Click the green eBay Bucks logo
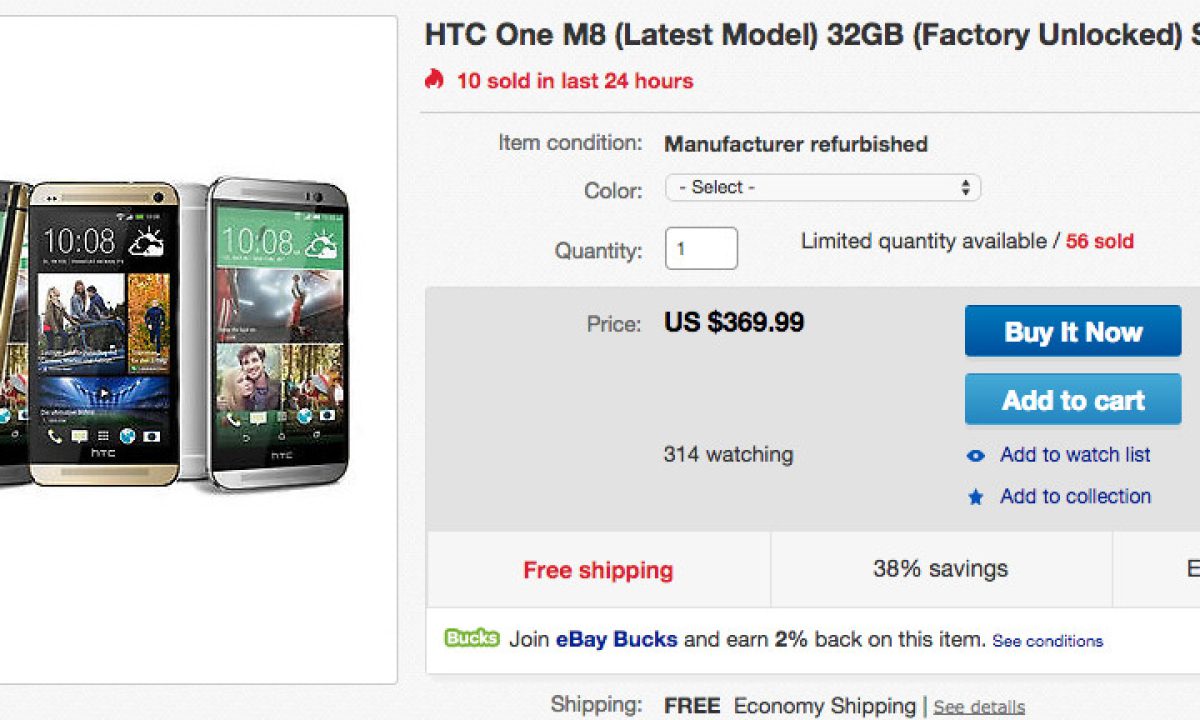Viewport: 1200px width, 720px height. [472, 638]
